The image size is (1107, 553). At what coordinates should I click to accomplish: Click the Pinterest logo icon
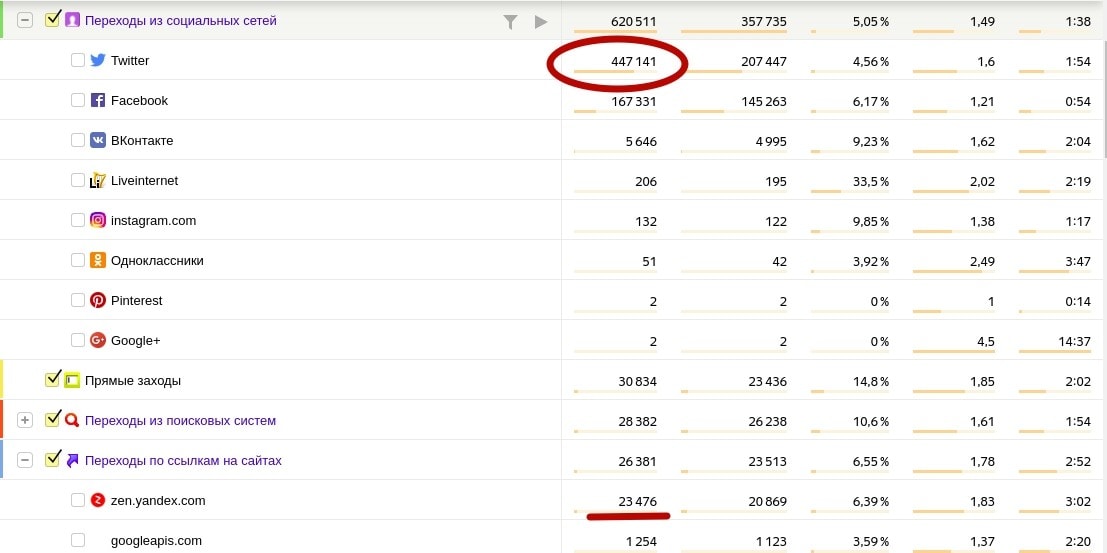click(x=98, y=300)
